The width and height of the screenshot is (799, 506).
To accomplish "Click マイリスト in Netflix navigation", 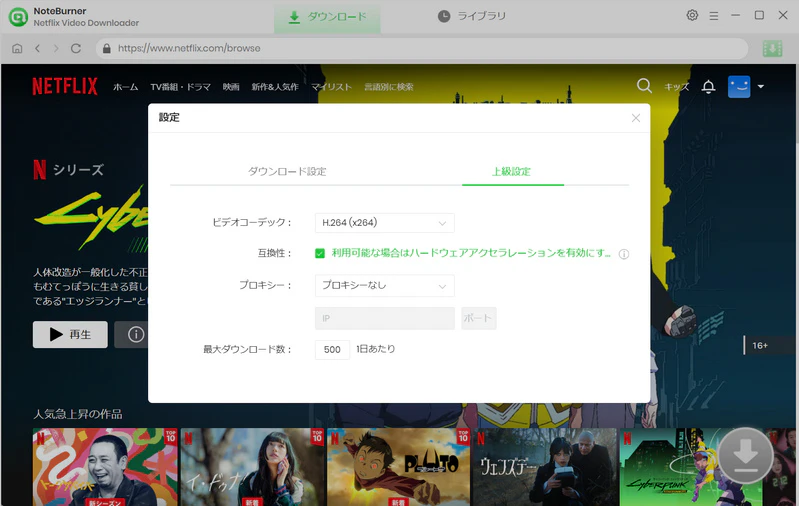I will pos(332,87).
